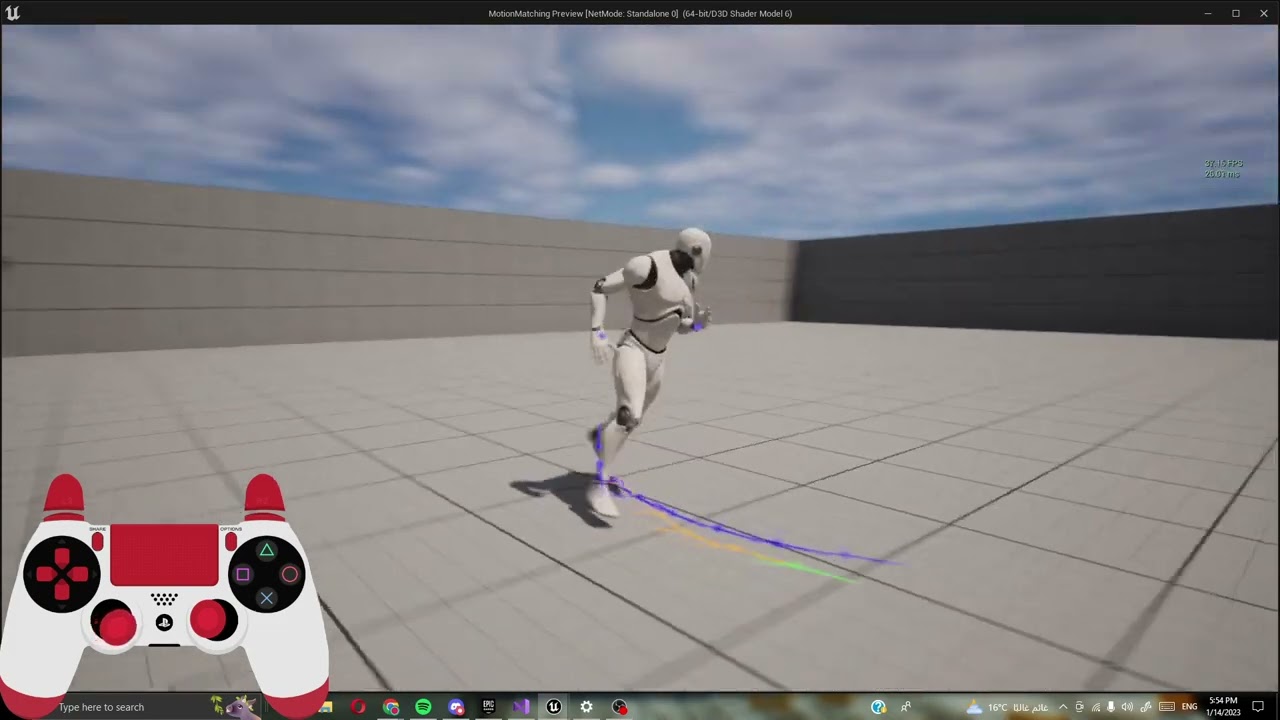Open the touch keyboard tray icon
This screenshot has height=720, width=1280.
tap(1167, 707)
